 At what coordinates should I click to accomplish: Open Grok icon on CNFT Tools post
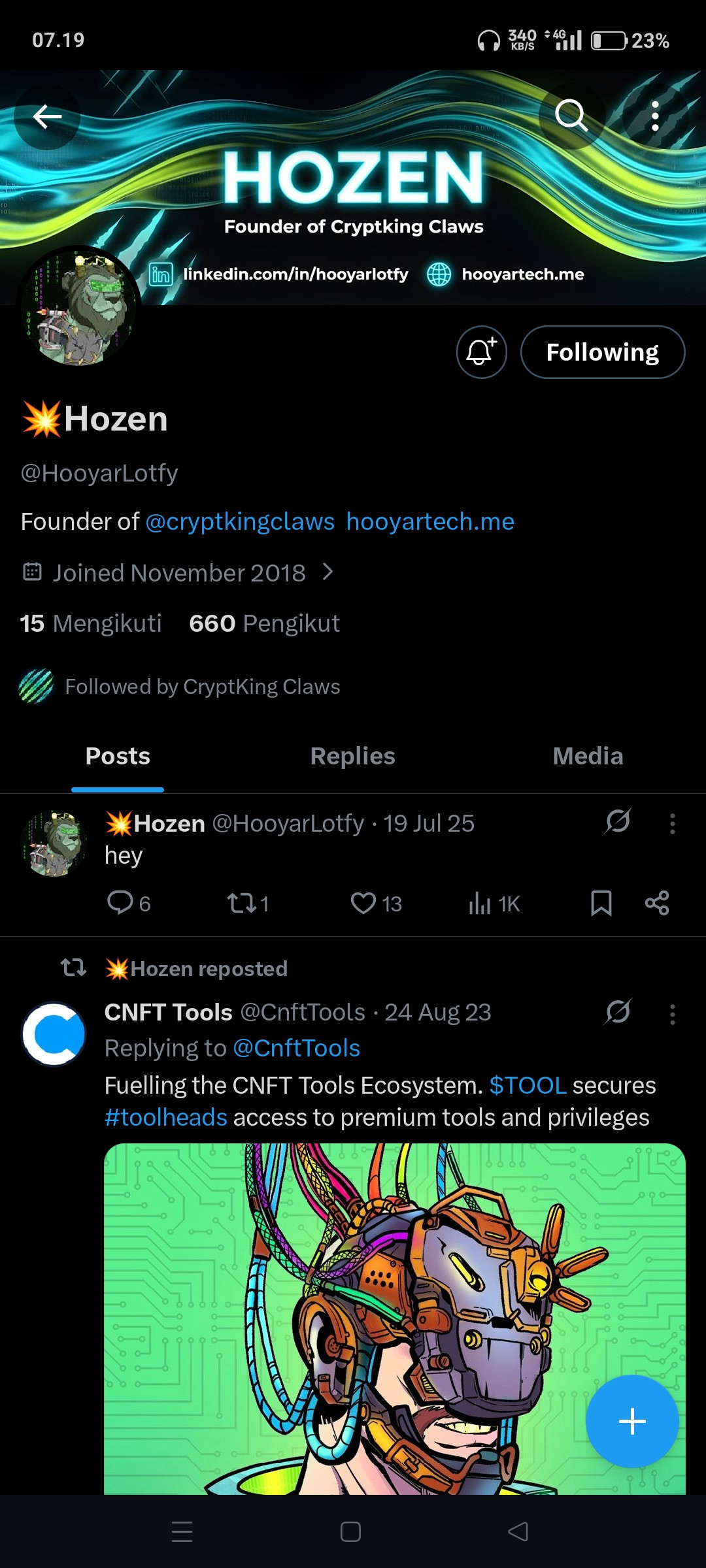pos(618,1012)
